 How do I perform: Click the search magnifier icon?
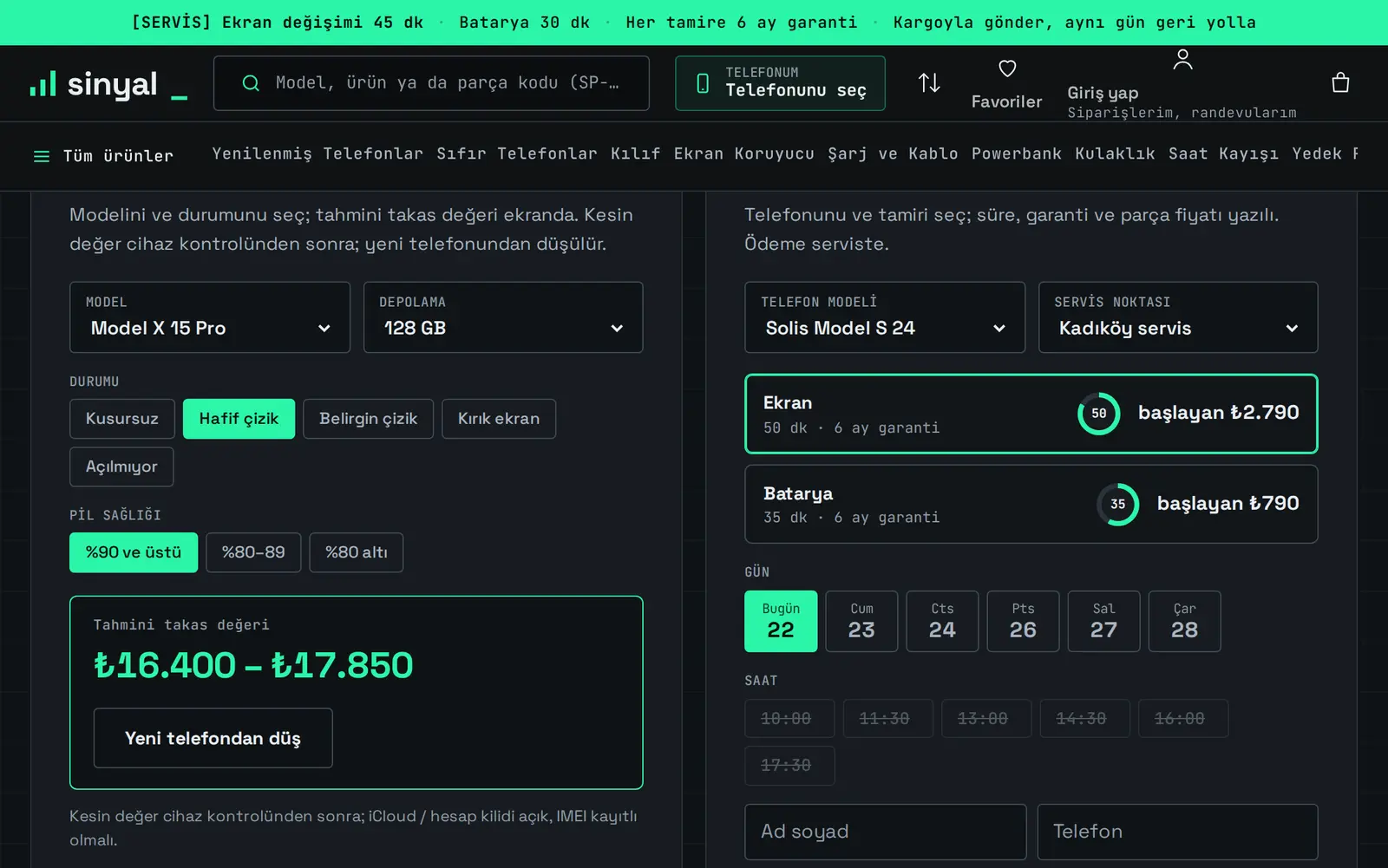coord(251,83)
